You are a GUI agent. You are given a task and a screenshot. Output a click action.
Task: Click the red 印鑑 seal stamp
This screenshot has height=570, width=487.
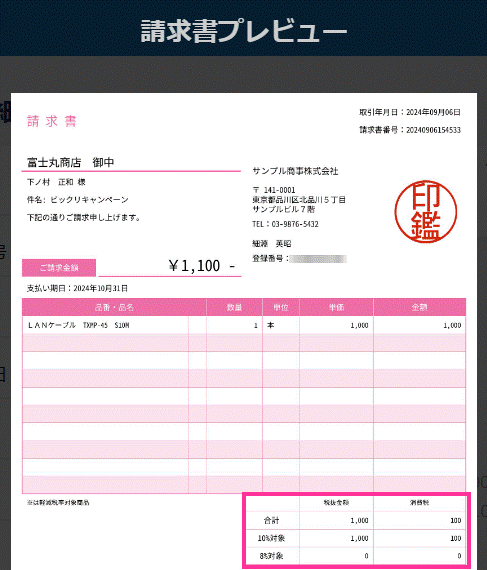(426, 212)
